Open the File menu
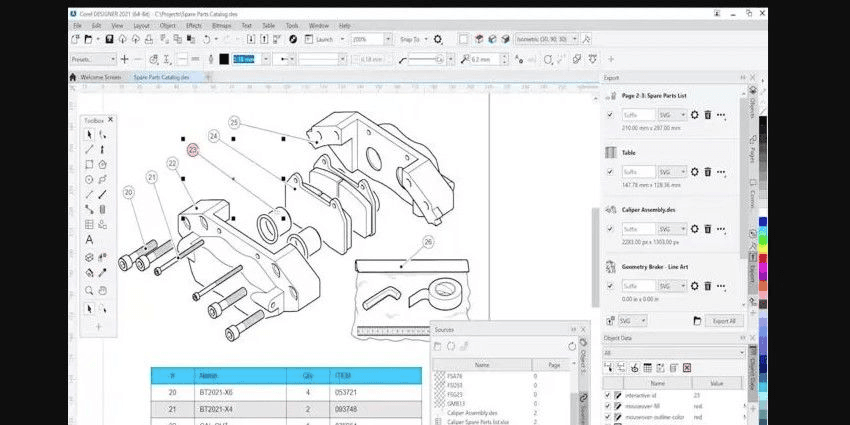This screenshot has width=850, height=425. (78, 25)
